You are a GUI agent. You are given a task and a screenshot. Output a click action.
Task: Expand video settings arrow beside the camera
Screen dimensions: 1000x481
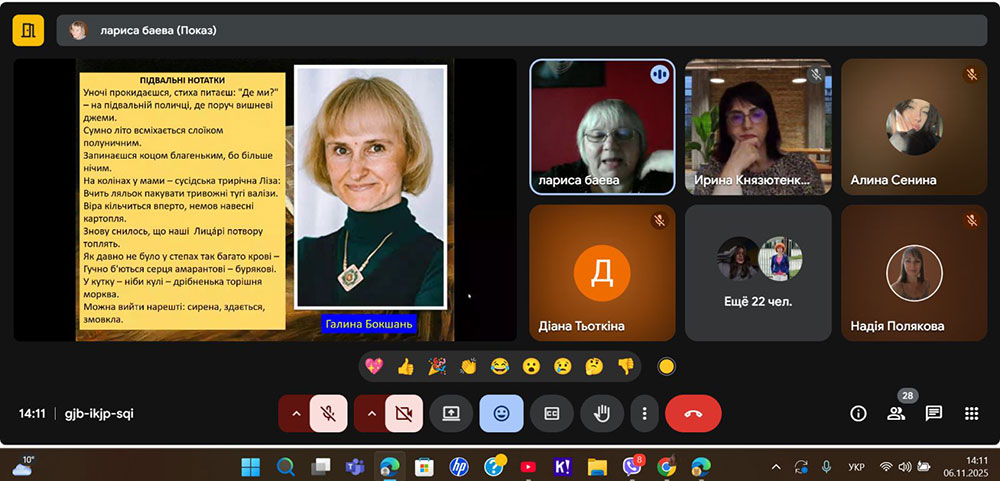tap(369, 413)
